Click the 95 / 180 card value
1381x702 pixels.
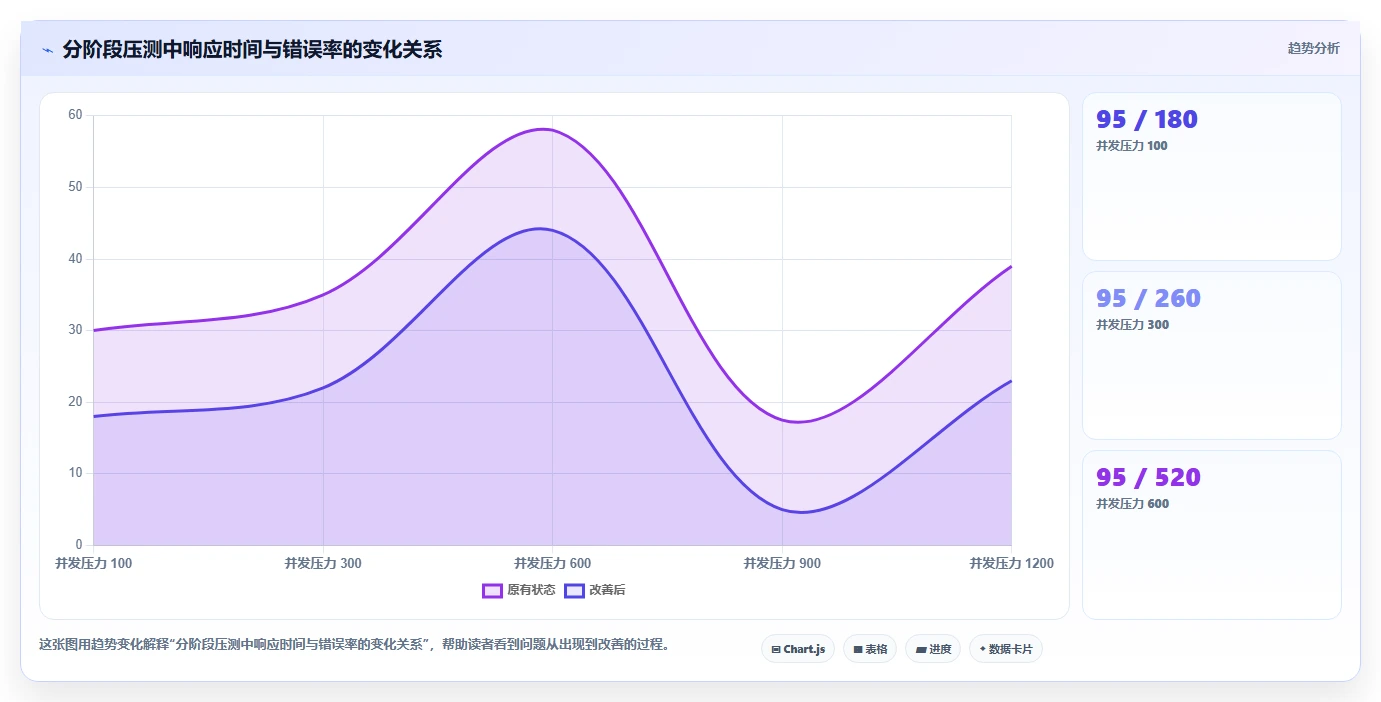(1147, 120)
